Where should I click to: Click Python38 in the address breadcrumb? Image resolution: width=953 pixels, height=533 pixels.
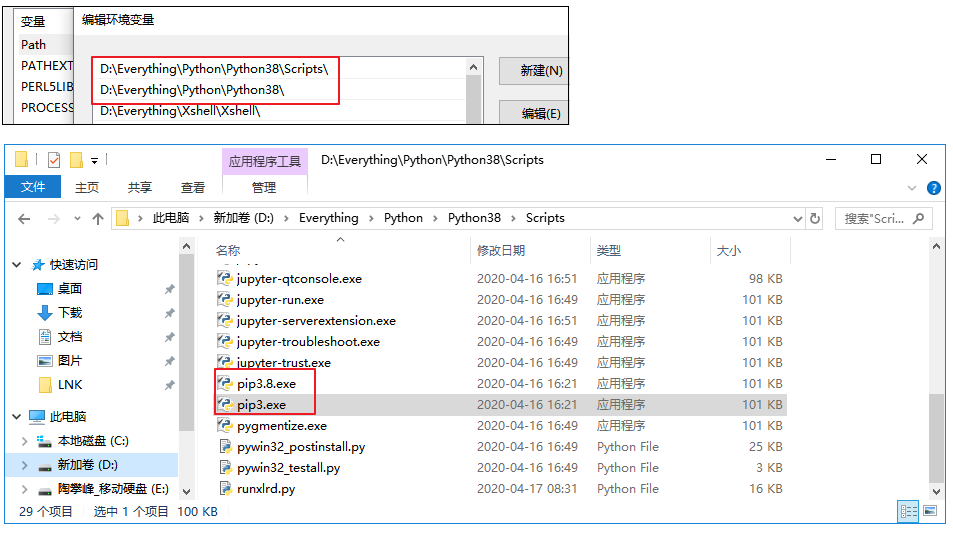474,218
